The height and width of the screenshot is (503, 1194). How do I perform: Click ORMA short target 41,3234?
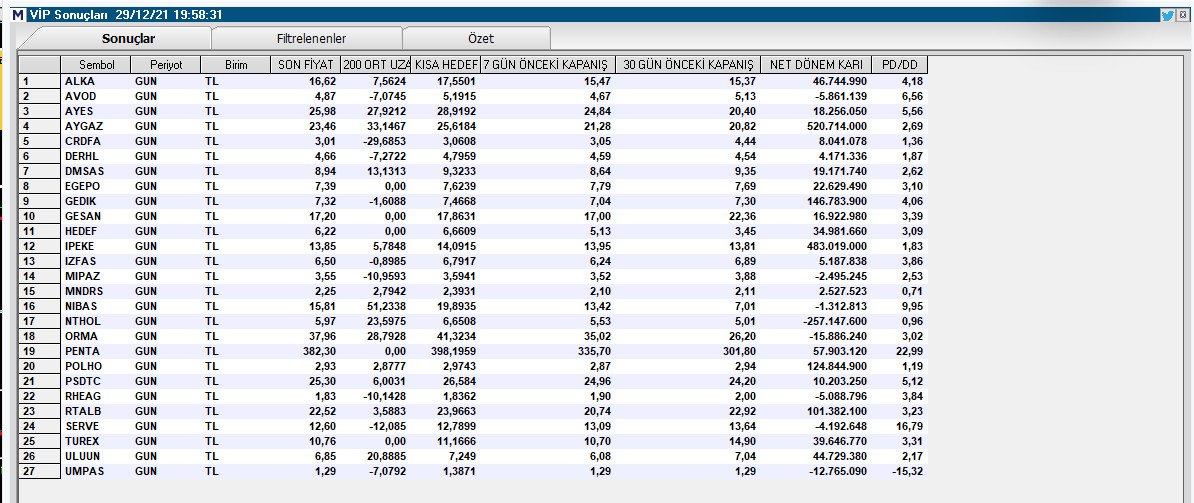pos(457,336)
